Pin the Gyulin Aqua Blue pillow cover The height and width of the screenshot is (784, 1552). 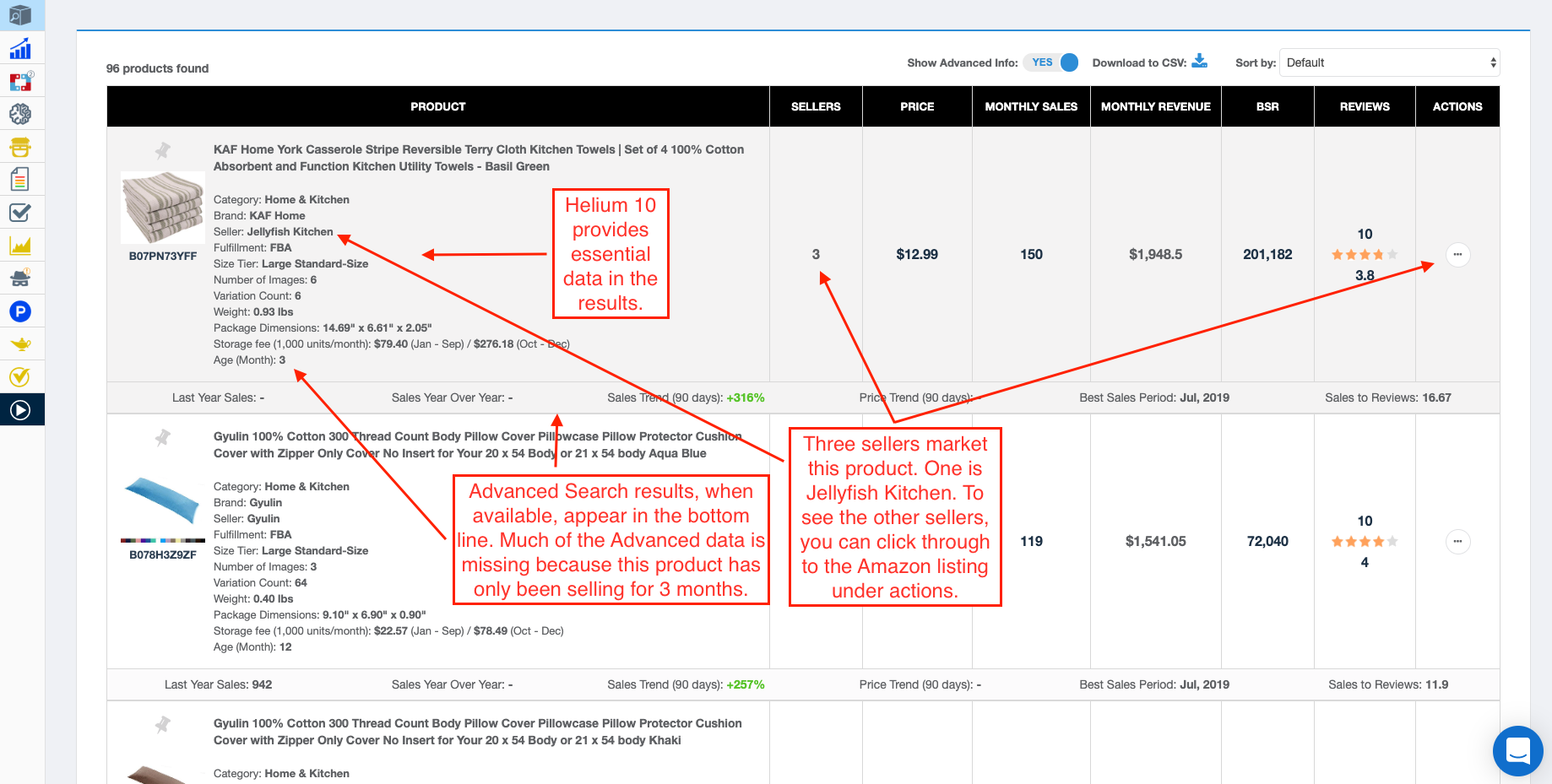point(163,437)
